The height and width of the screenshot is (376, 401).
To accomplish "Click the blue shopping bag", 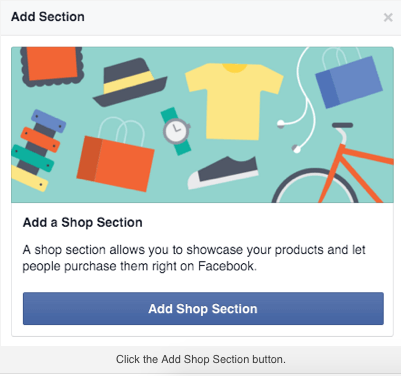I will tap(349, 78).
